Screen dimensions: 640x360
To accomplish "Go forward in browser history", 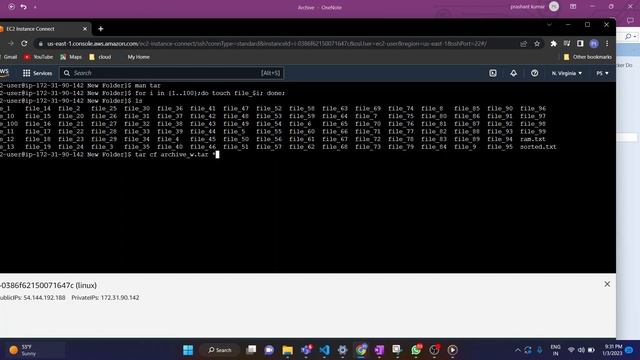I will [x=11, y=43].
